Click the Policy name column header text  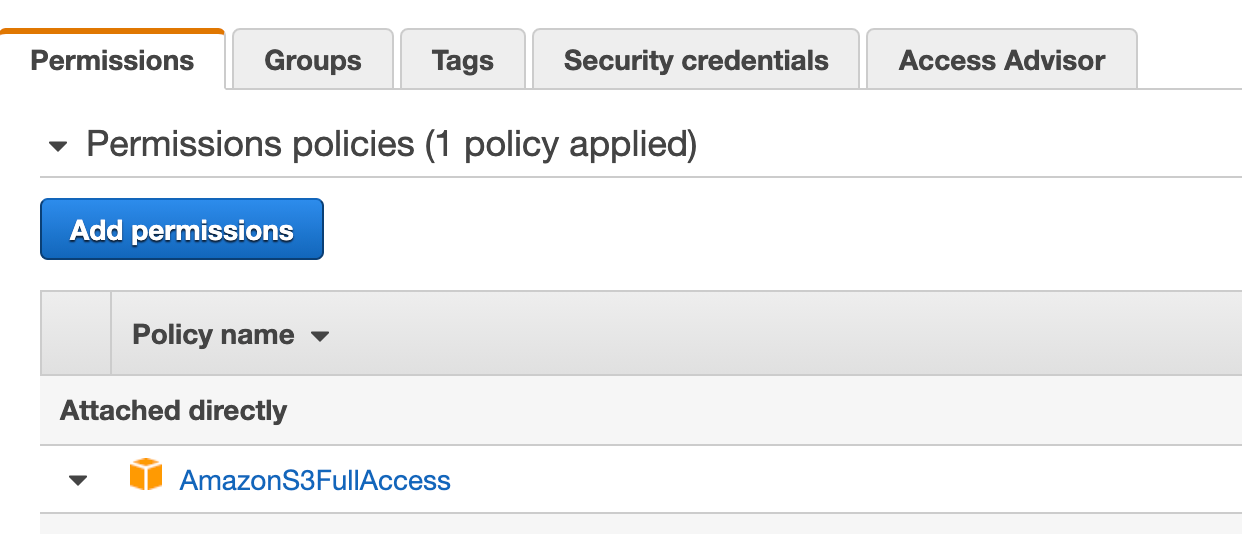(x=213, y=334)
